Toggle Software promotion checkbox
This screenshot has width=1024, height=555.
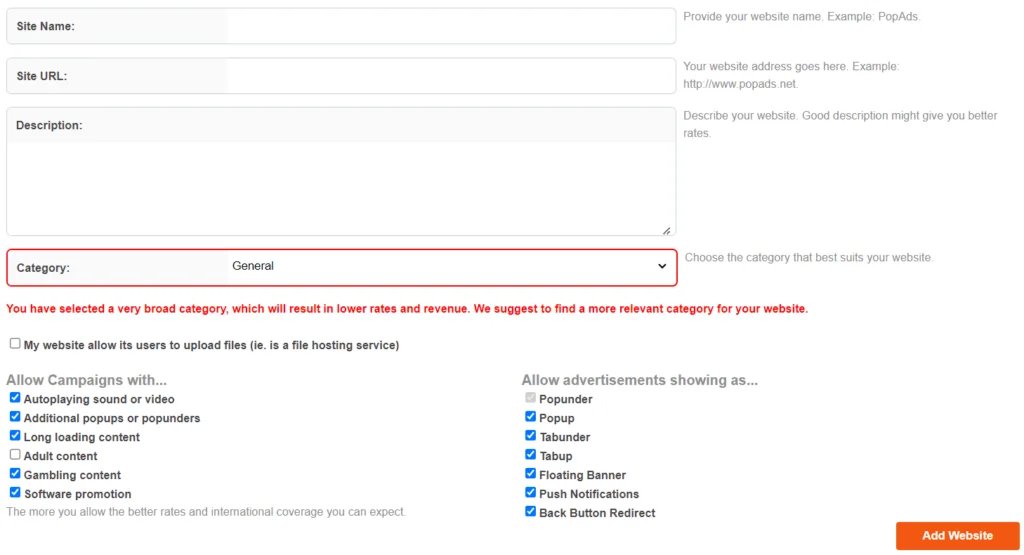point(15,492)
